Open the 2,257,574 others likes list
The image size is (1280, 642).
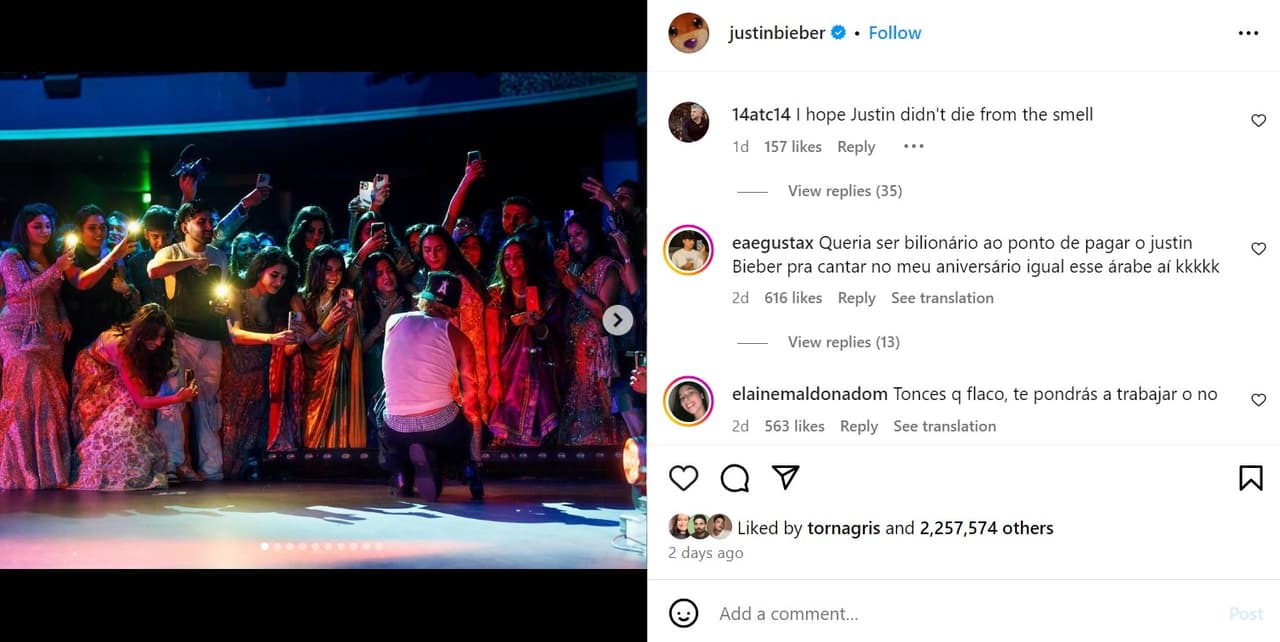click(x=986, y=528)
